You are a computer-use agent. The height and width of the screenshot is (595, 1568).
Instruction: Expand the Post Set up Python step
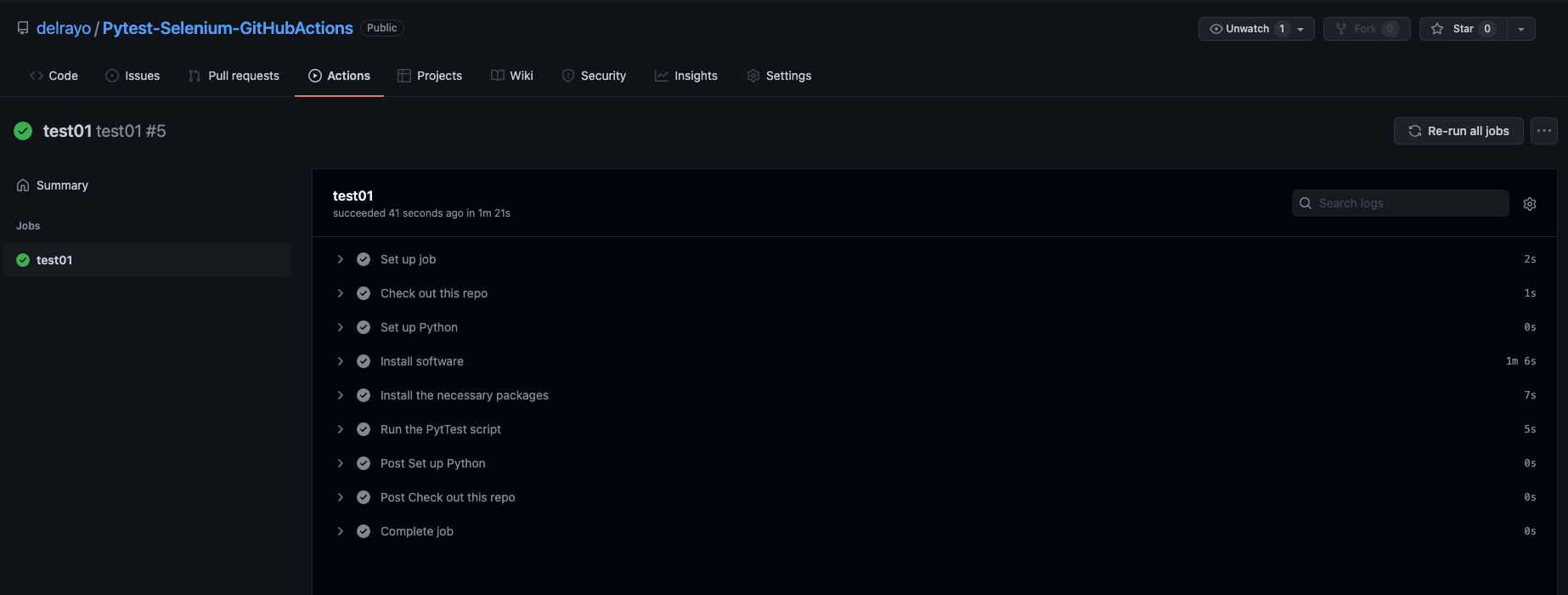point(341,463)
